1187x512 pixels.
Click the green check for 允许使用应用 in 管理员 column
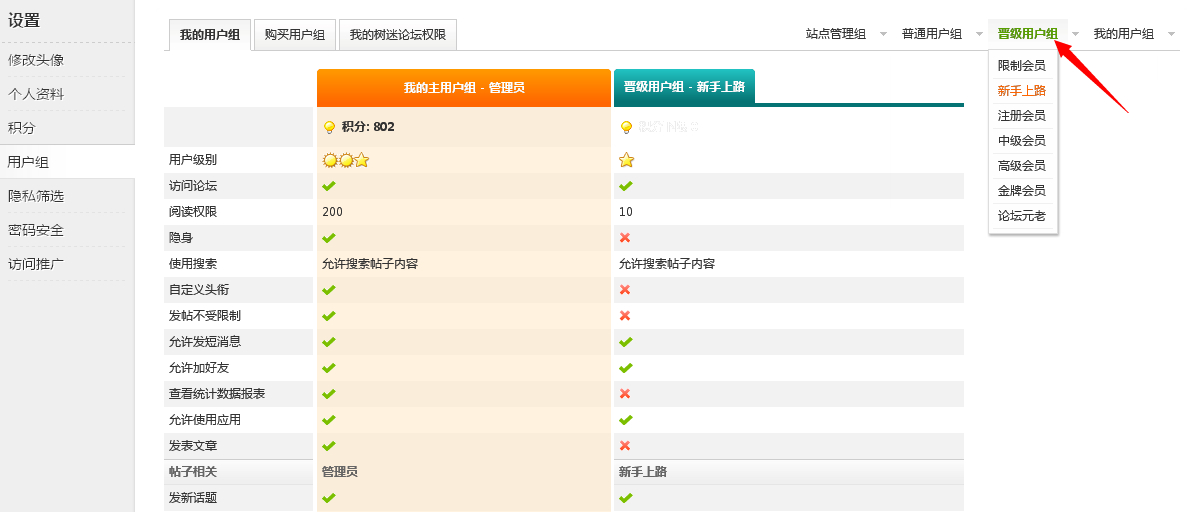(x=329, y=420)
